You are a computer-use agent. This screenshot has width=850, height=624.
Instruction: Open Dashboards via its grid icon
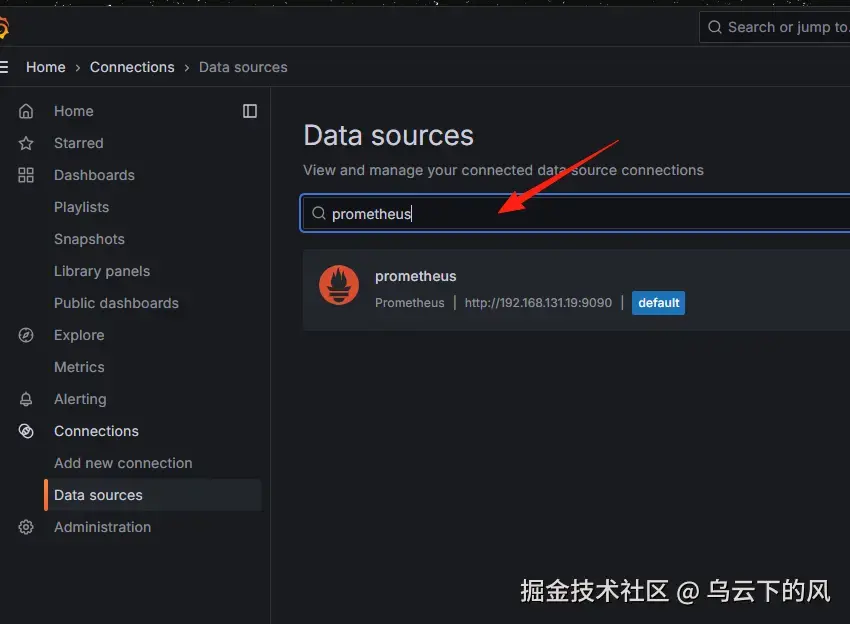26,174
